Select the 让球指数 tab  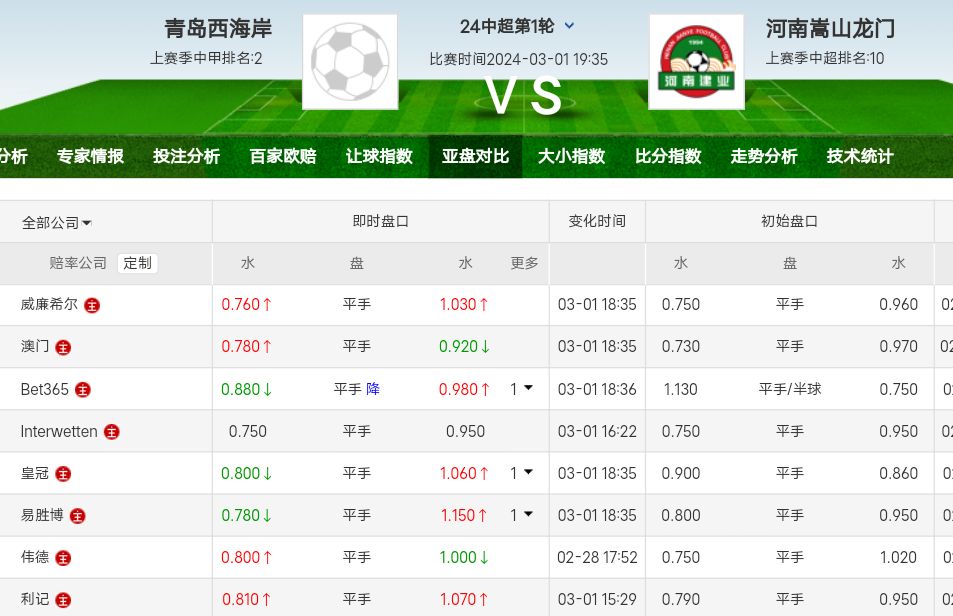point(379,156)
